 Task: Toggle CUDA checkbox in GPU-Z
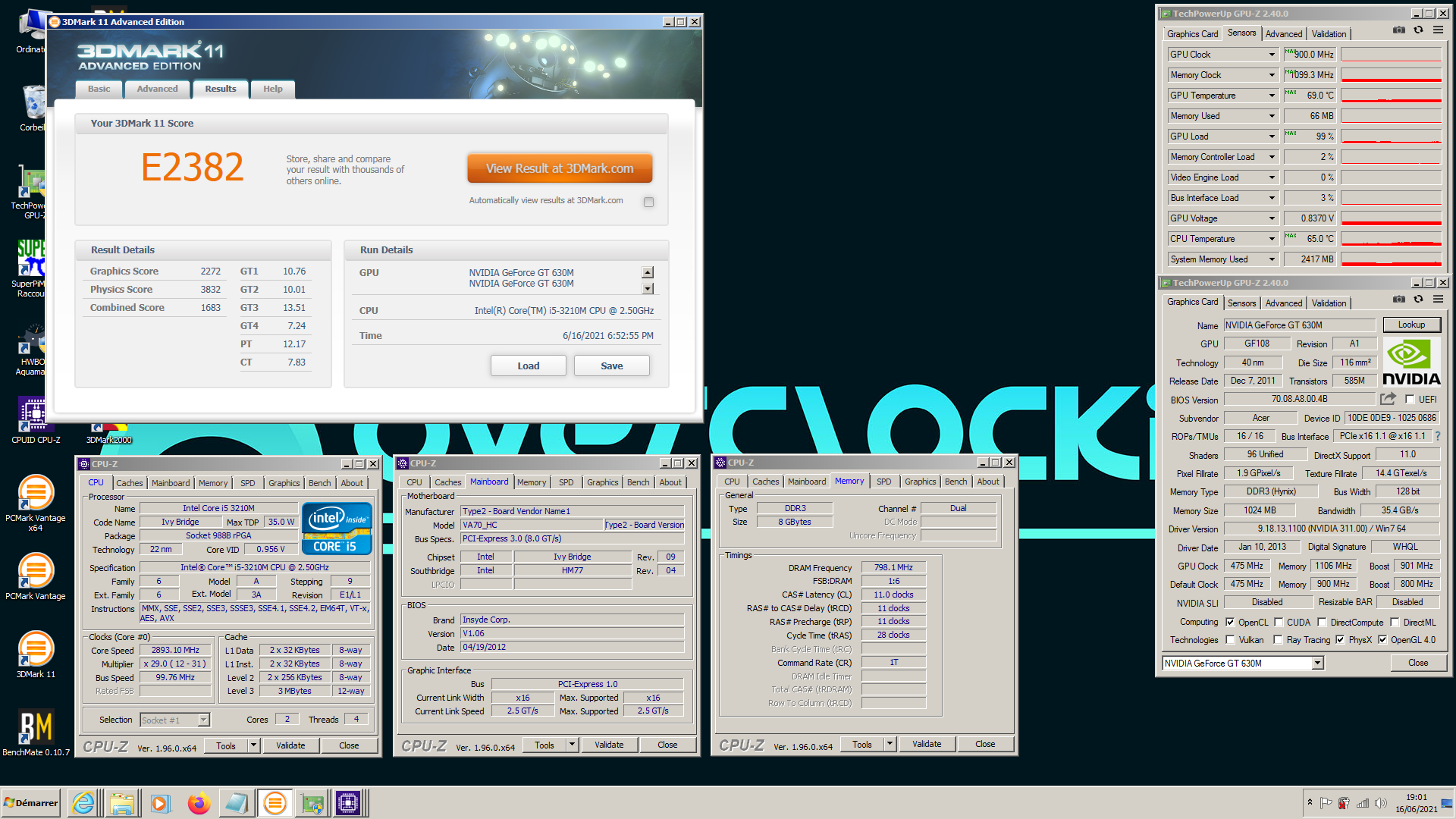click(x=1279, y=623)
